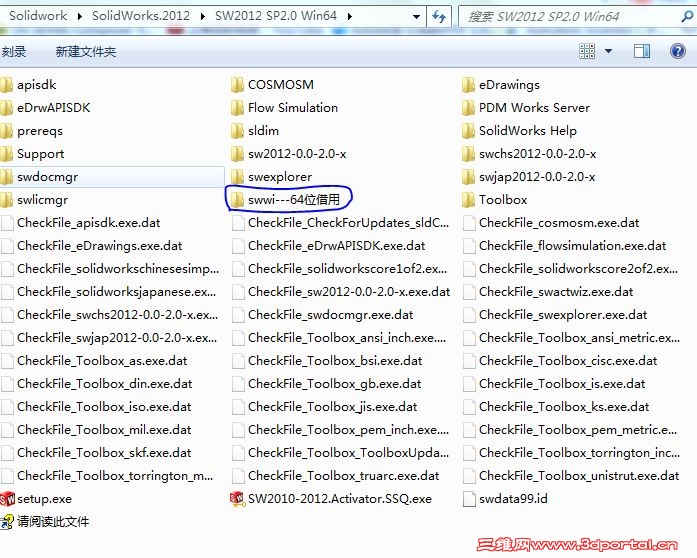This screenshot has height=558, width=697.
Task: Select CheckFile_sw2012-0.0-2.0-x.exe.dat
Action: [x=341, y=292]
